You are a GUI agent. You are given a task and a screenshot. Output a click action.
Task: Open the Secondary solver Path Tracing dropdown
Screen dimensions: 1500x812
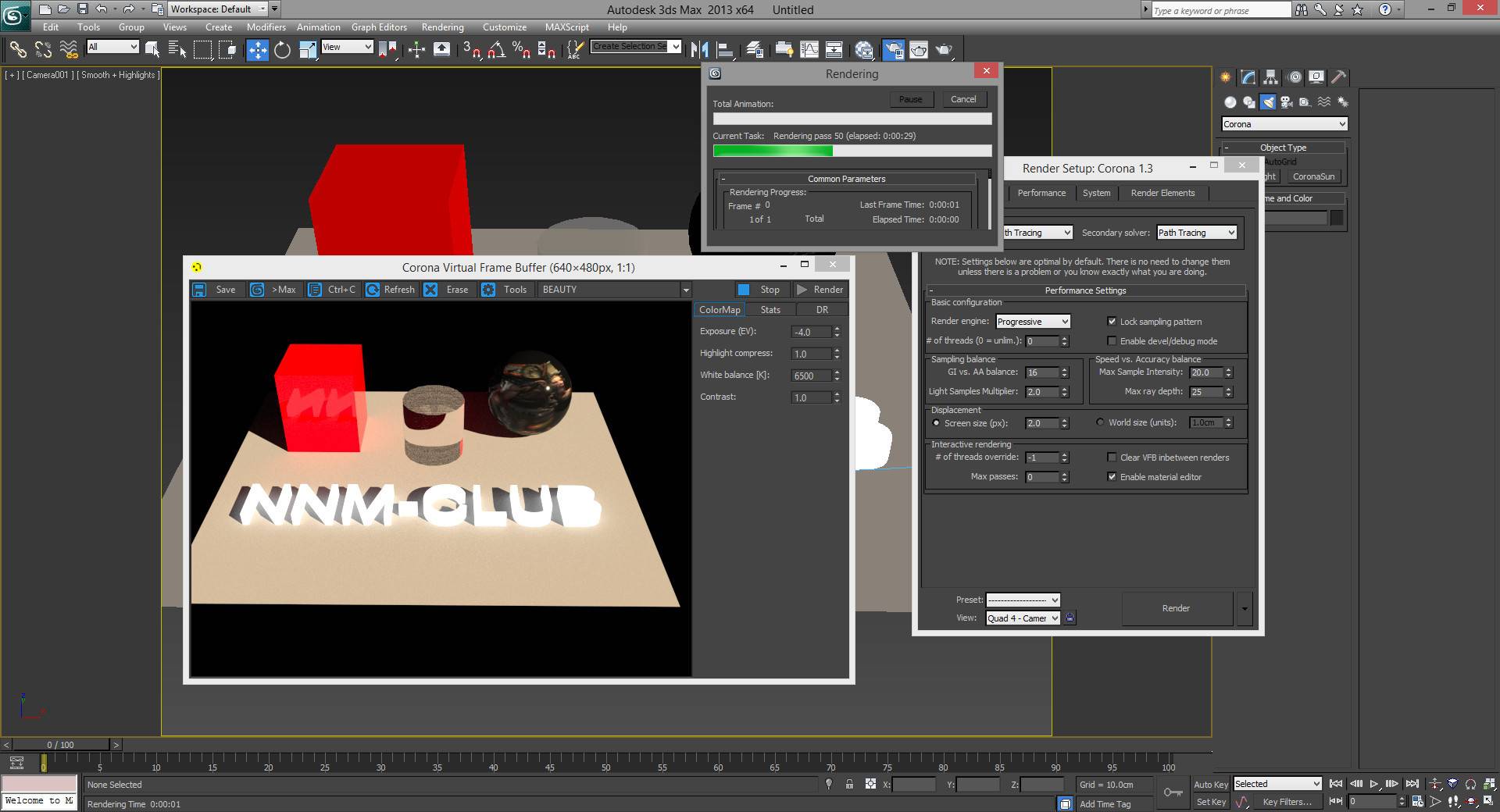pos(1196,233)
